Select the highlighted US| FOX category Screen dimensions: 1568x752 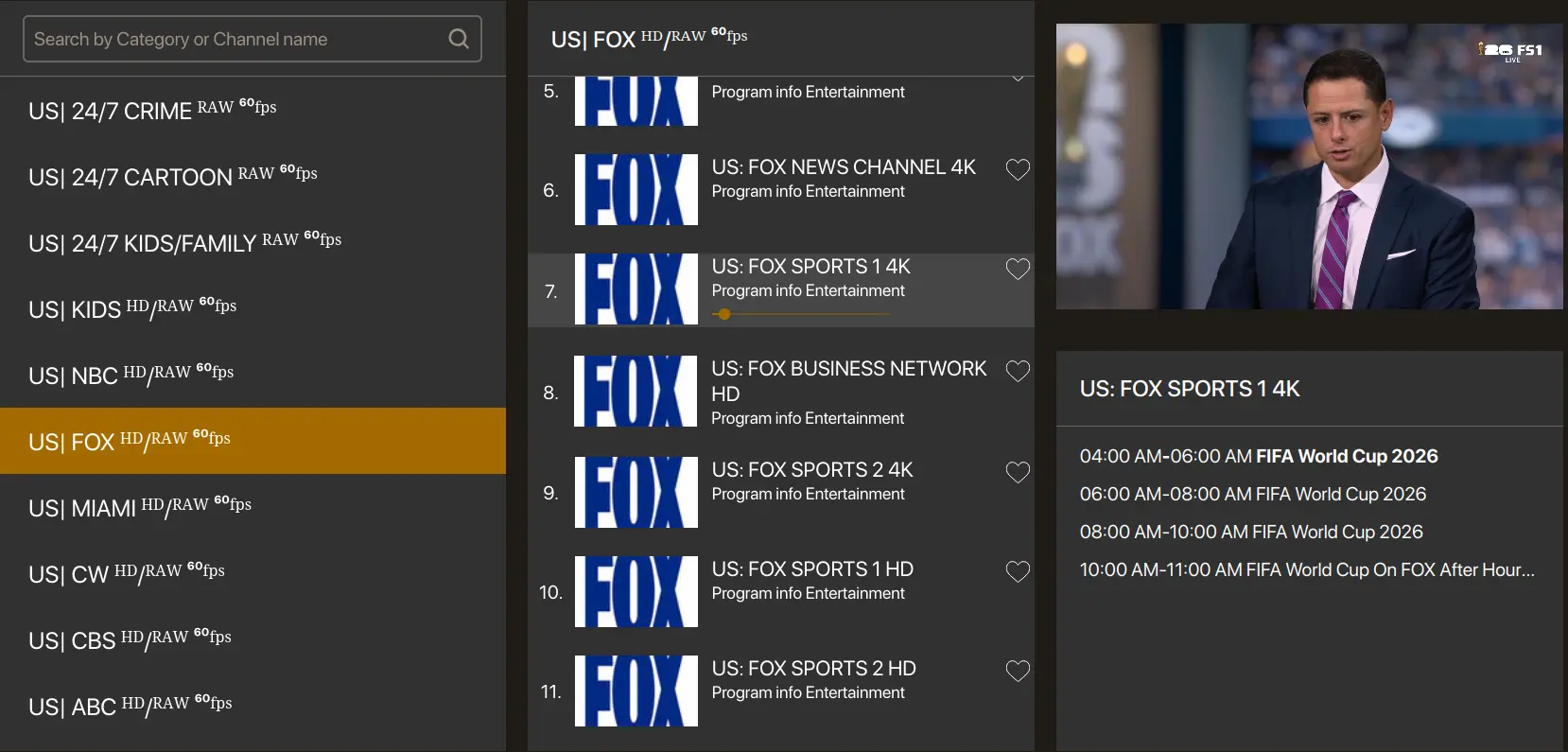pos(253,441)
